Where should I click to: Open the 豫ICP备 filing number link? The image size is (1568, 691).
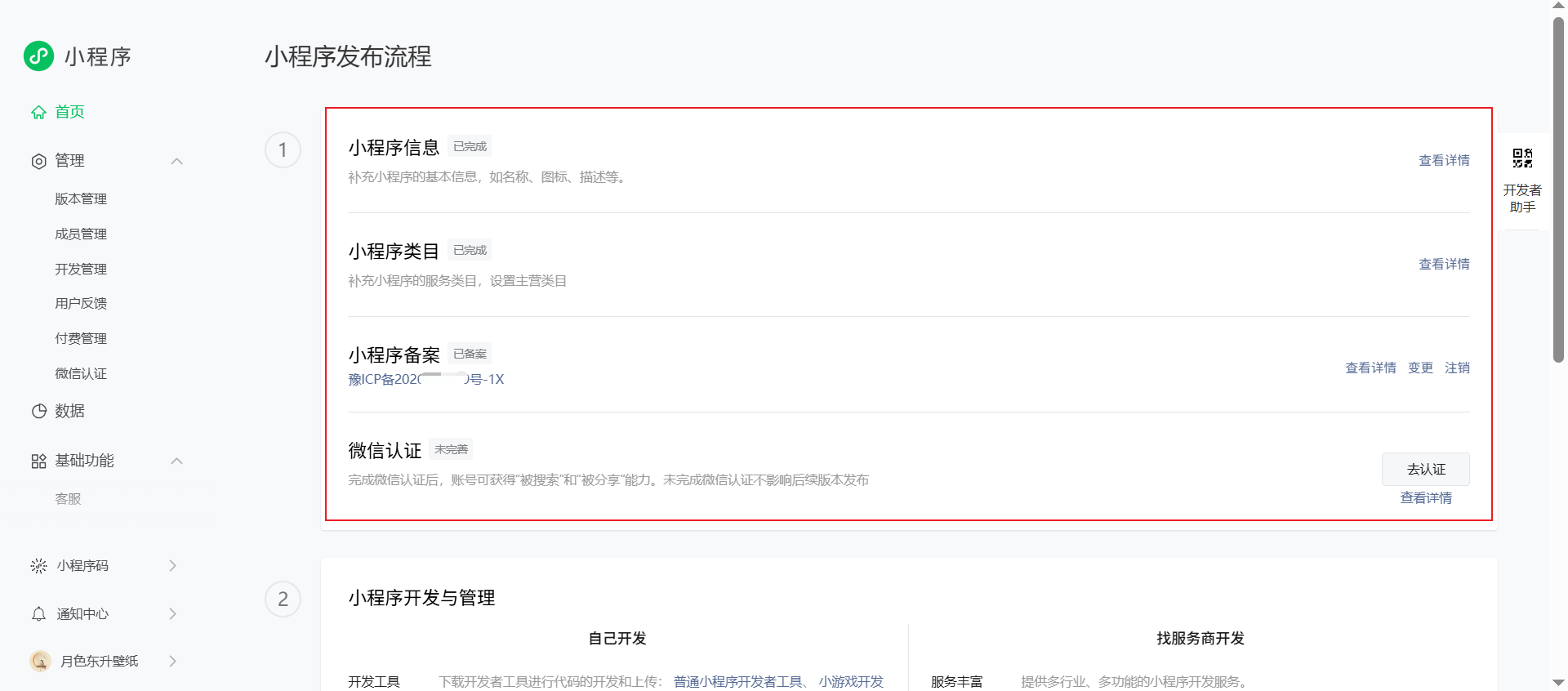coord(426,380)
